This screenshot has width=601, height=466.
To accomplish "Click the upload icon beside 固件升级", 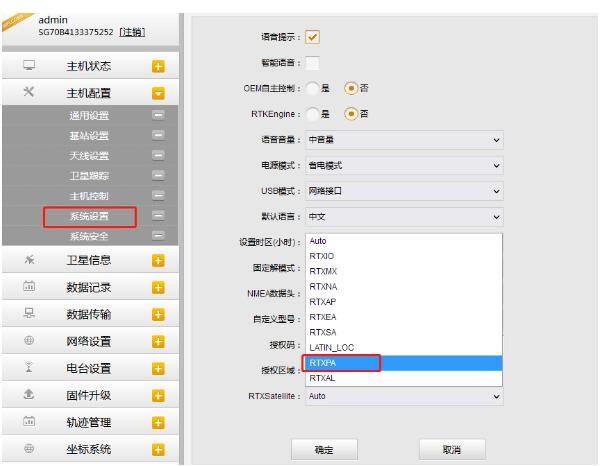I will (29, 394).
